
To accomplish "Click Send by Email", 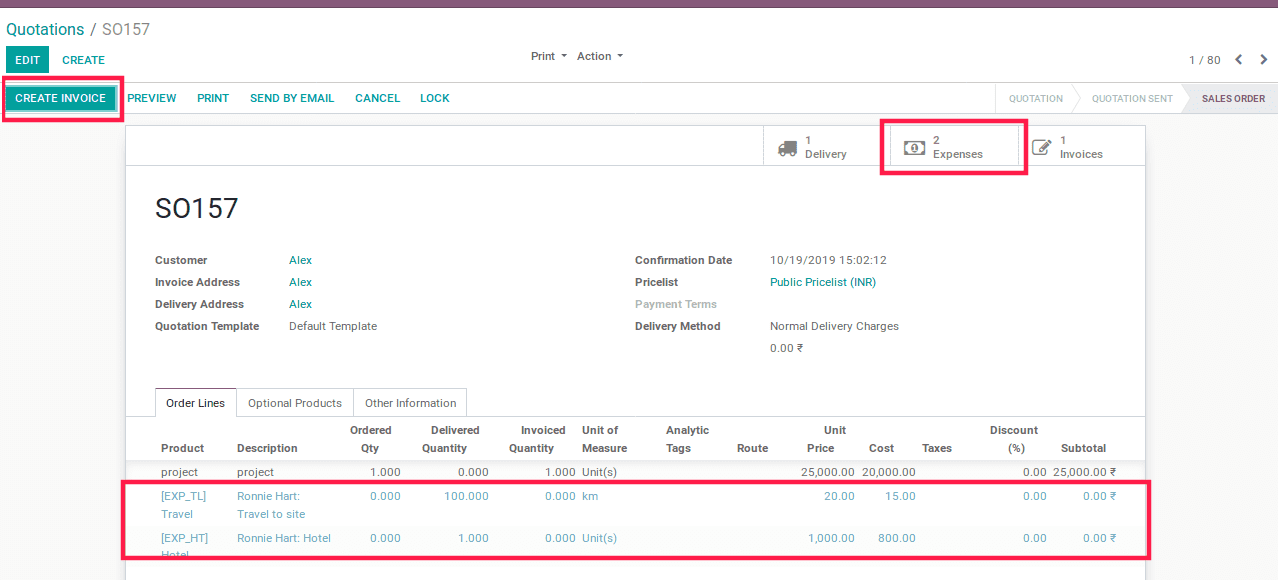I will (292, 98).
